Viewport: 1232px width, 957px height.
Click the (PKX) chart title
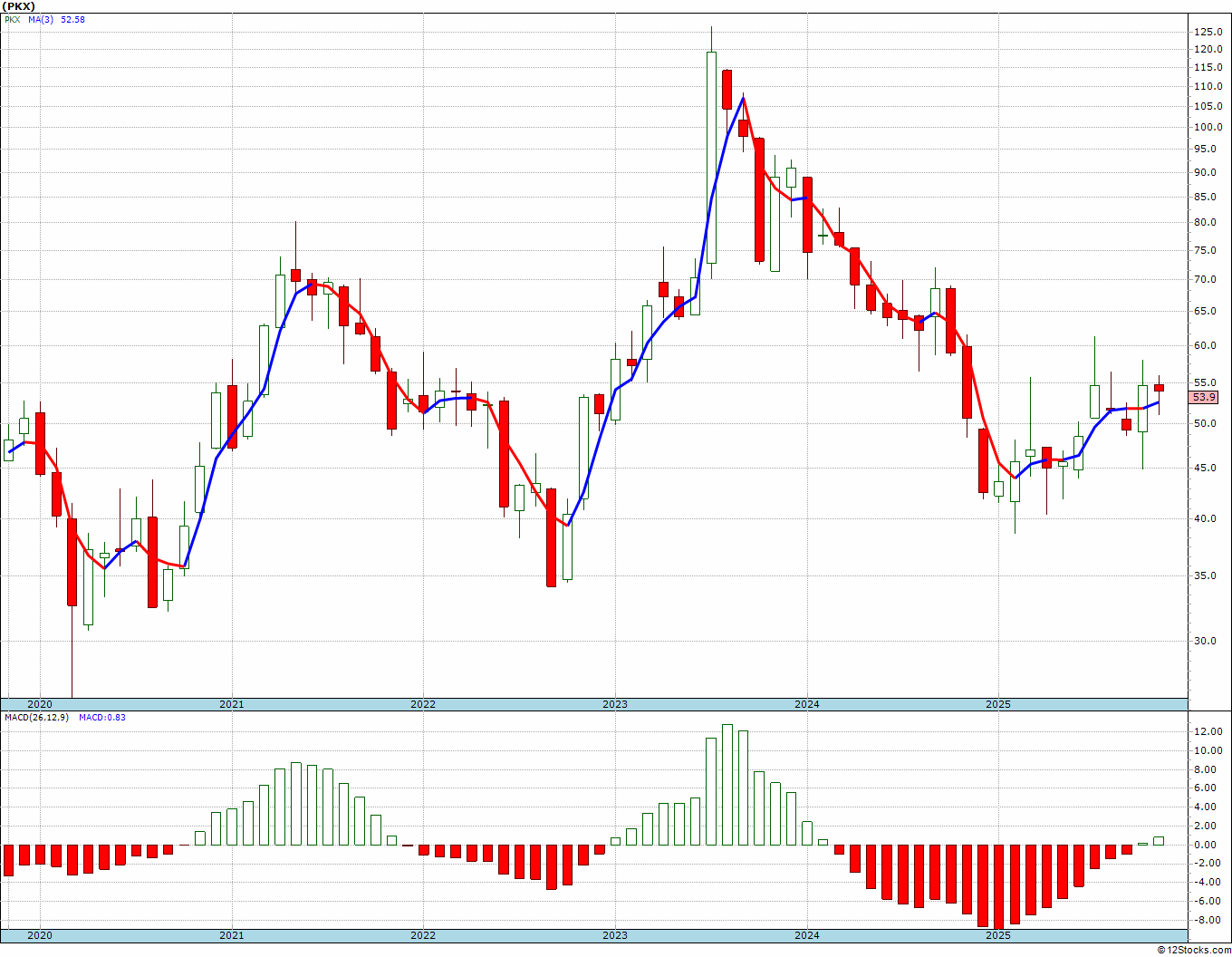(18, 6)
